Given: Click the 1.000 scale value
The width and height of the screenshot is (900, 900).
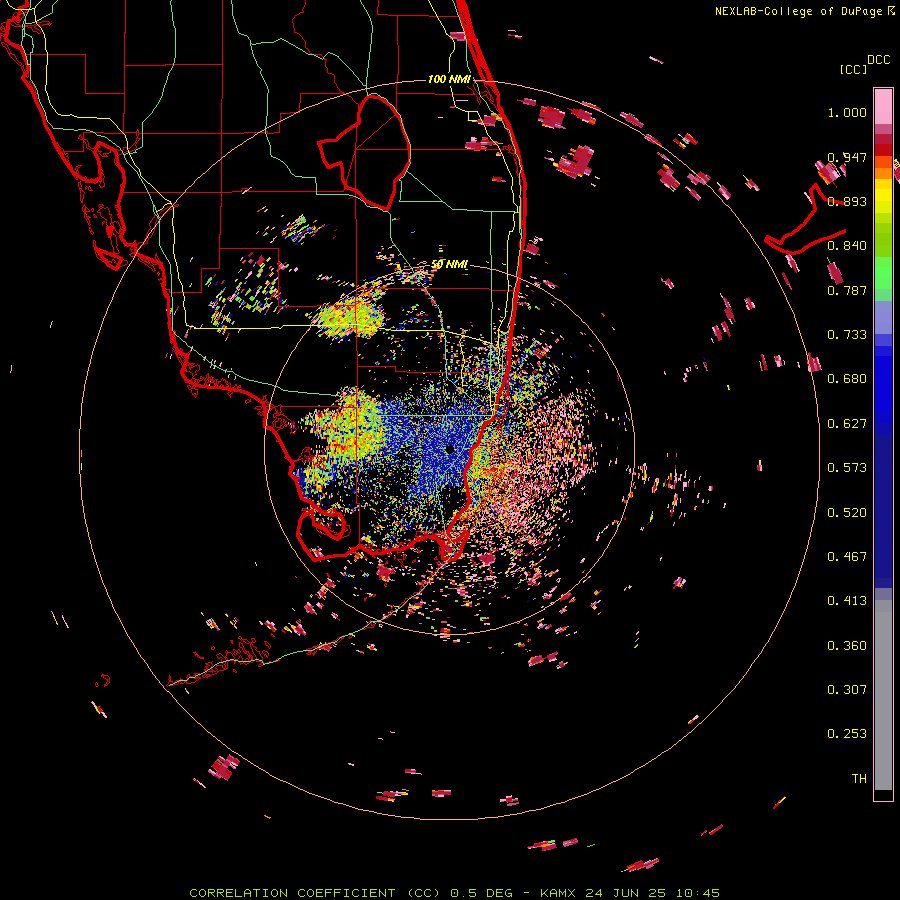Looking at the screenshot, I should click(x=847, y=112).
